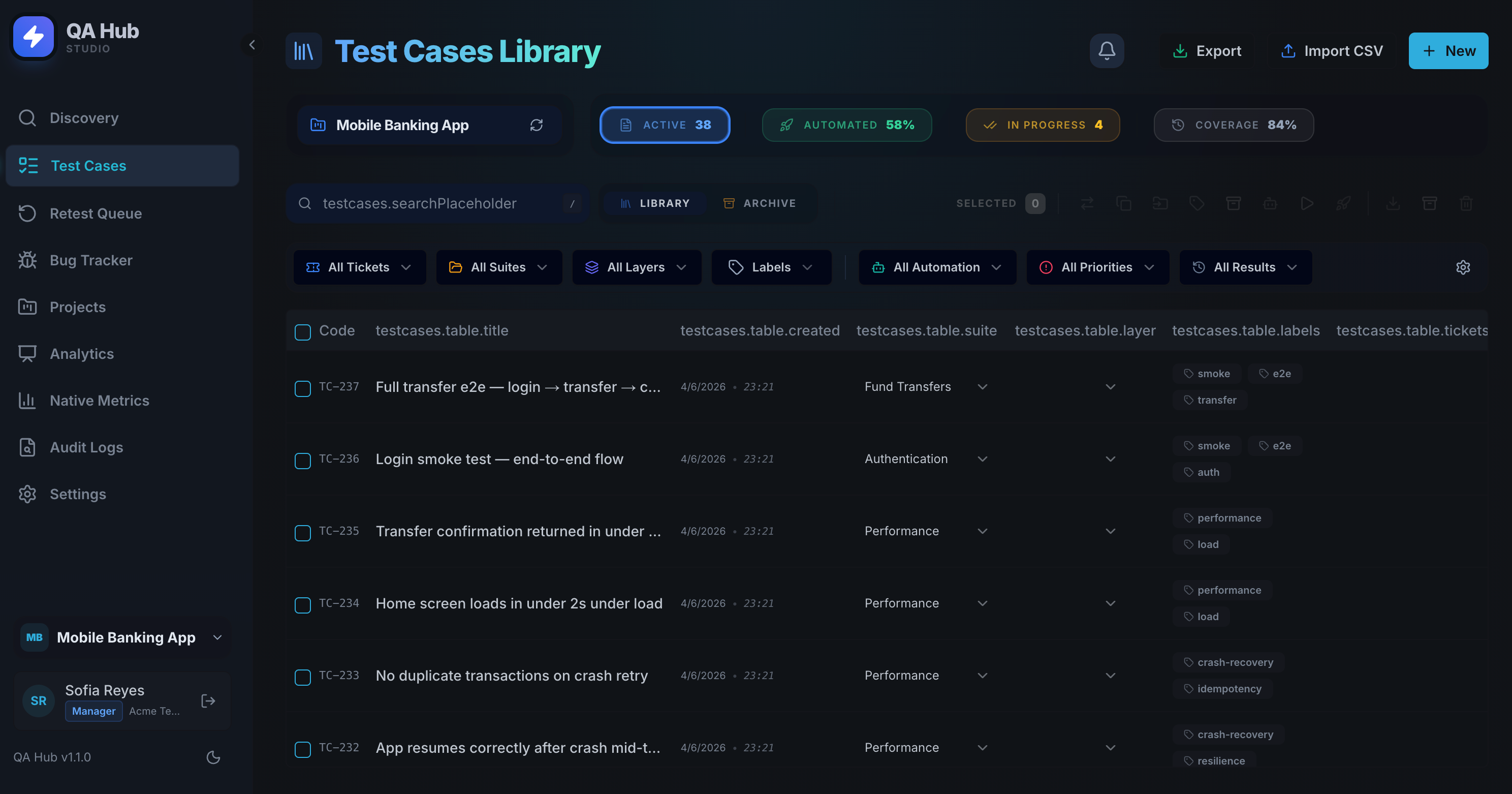Click the 'idempotency' label on TC-233
1512x794 pixels.
coord(1222,689)
